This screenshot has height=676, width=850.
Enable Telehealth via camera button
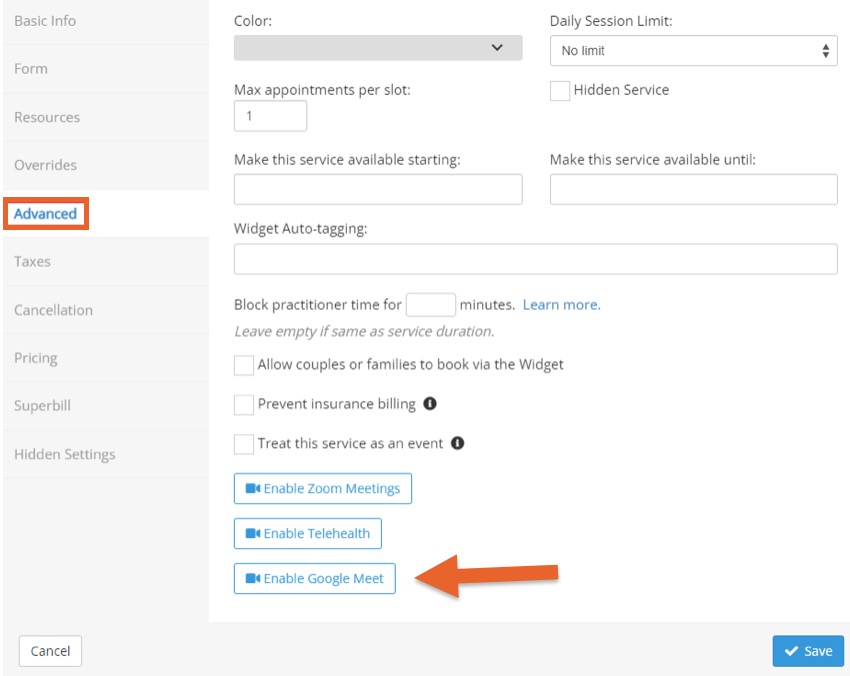[307, 533]
